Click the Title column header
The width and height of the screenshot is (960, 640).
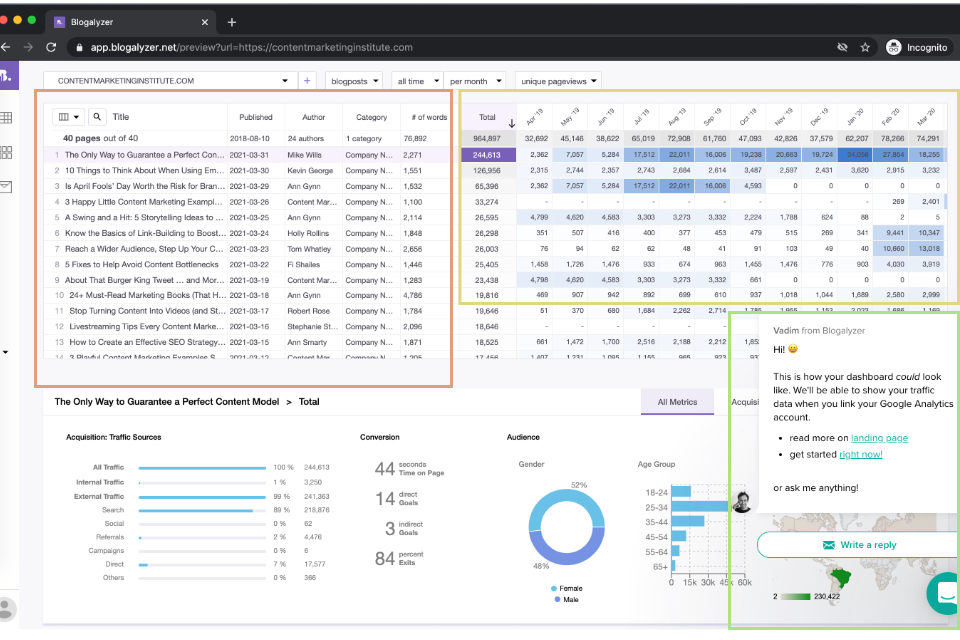(x=121, y=116)
